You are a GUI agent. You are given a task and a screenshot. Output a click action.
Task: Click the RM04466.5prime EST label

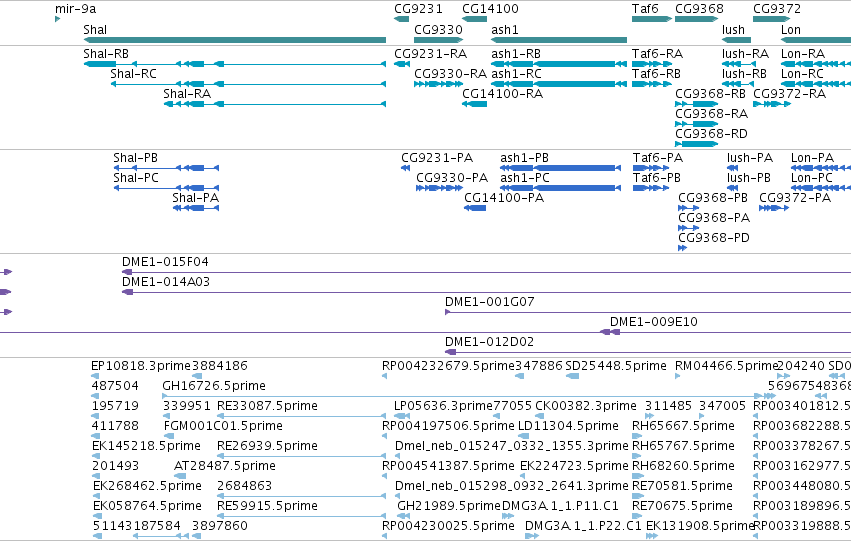726,366
